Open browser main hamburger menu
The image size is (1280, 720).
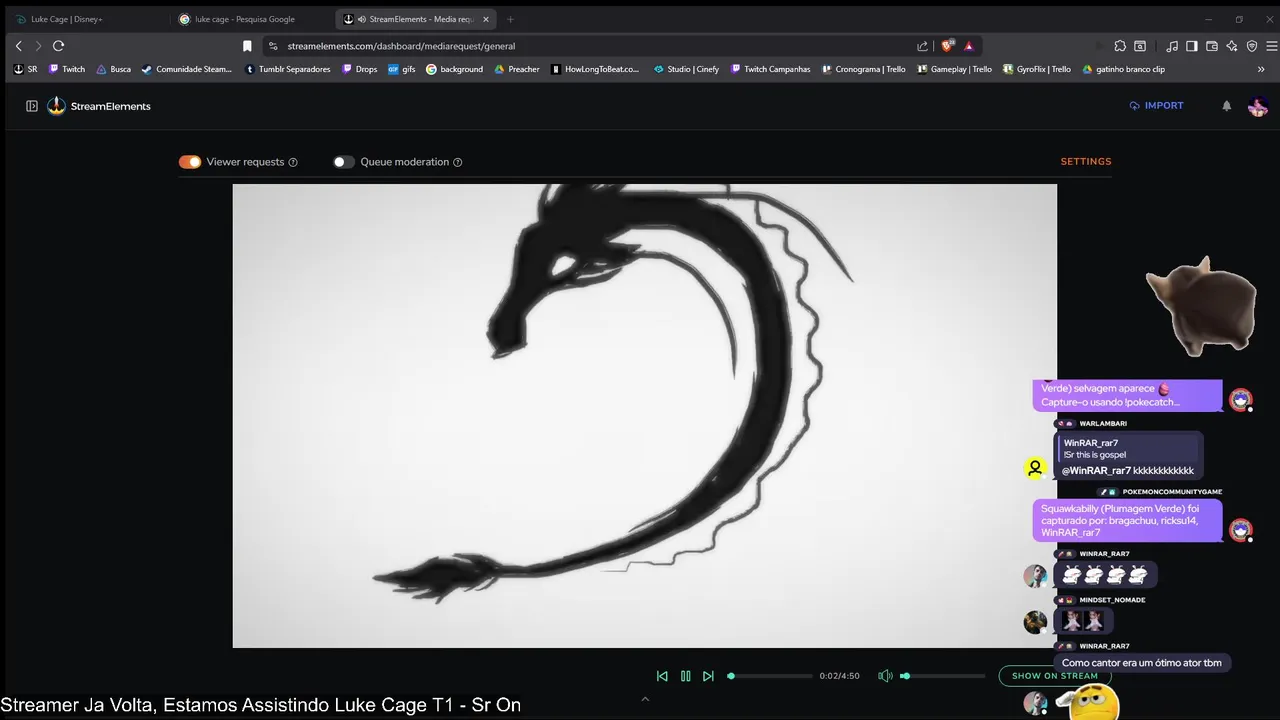tap(1272, 46)
